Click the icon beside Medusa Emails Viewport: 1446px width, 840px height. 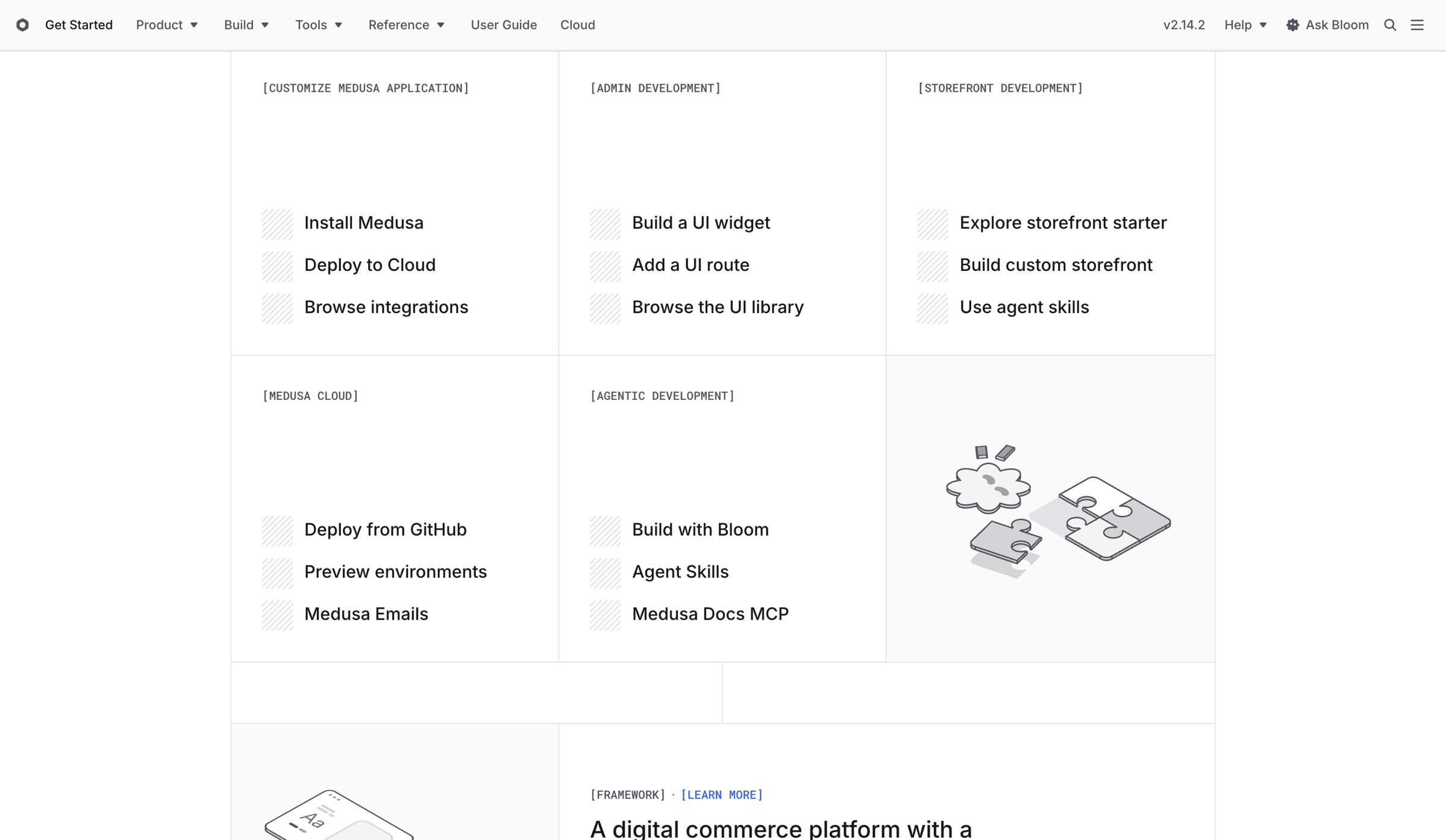click(277, 615)
